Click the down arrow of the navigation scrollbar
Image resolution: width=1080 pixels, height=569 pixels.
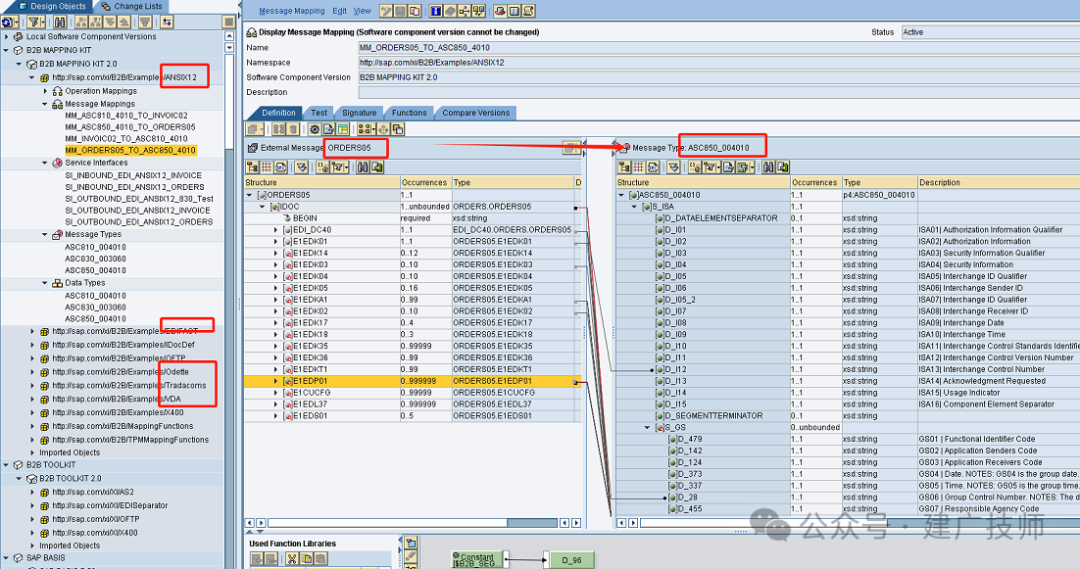[229, 48]
